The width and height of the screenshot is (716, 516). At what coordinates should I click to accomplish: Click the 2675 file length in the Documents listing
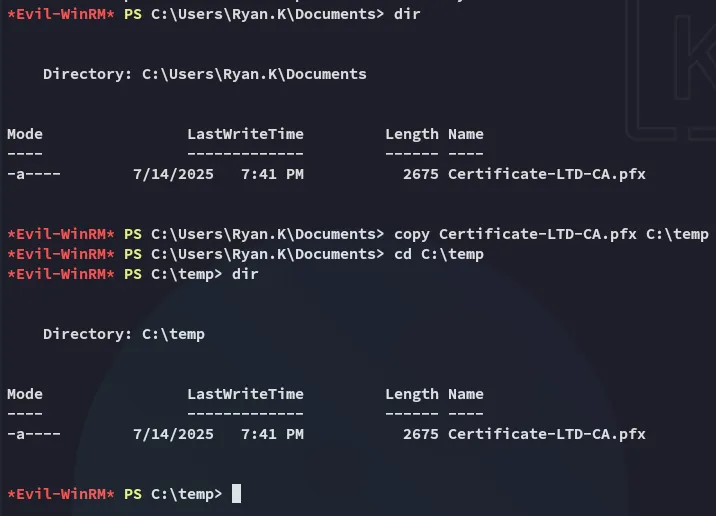(421, 174)
